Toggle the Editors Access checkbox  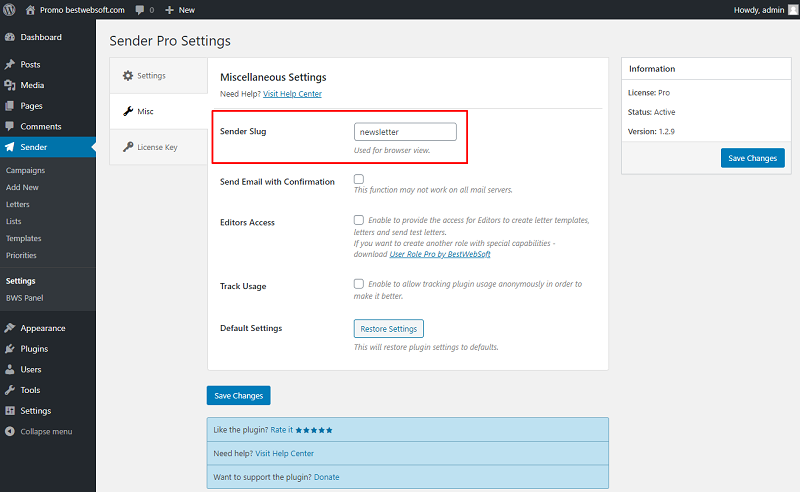[359, 220]
